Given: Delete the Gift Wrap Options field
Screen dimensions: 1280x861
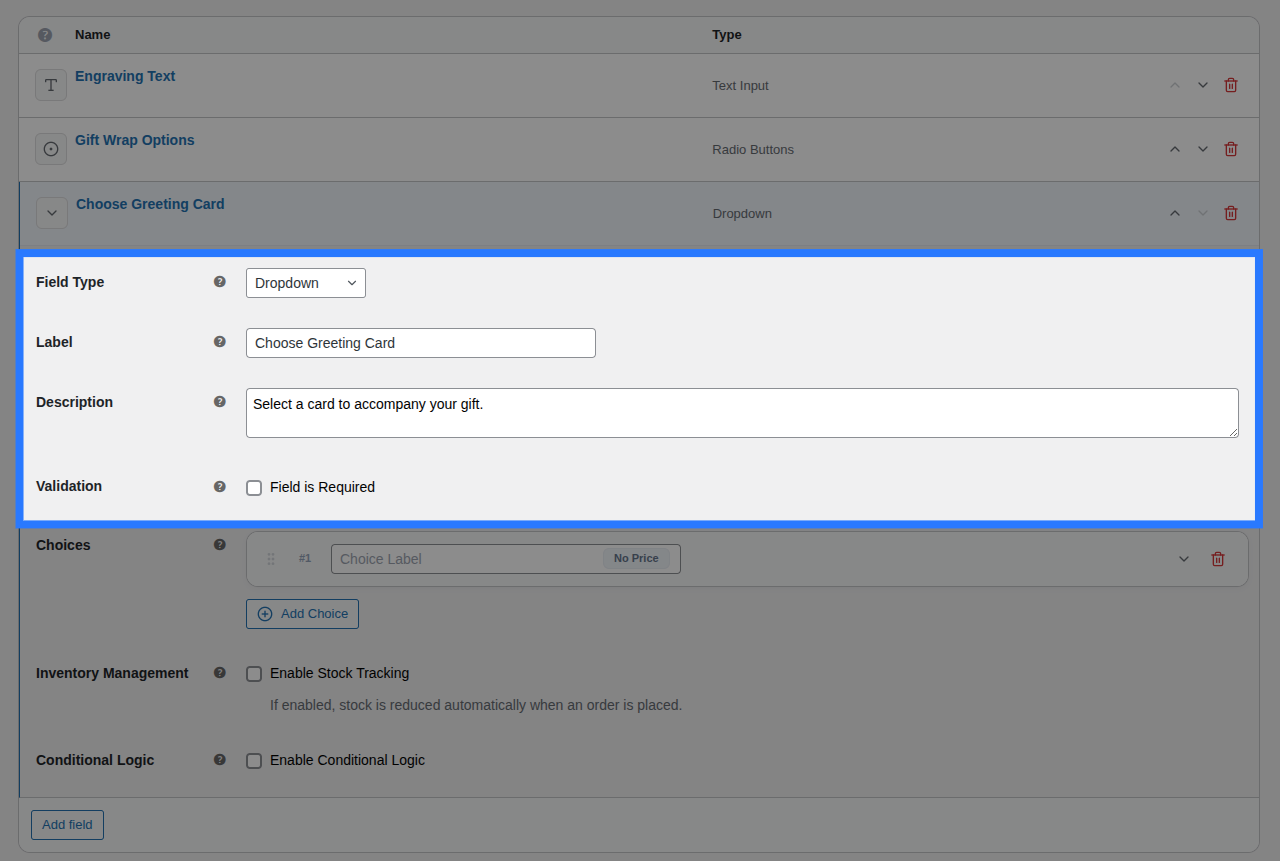Looking at the screenshot, I should [1231, 149].
